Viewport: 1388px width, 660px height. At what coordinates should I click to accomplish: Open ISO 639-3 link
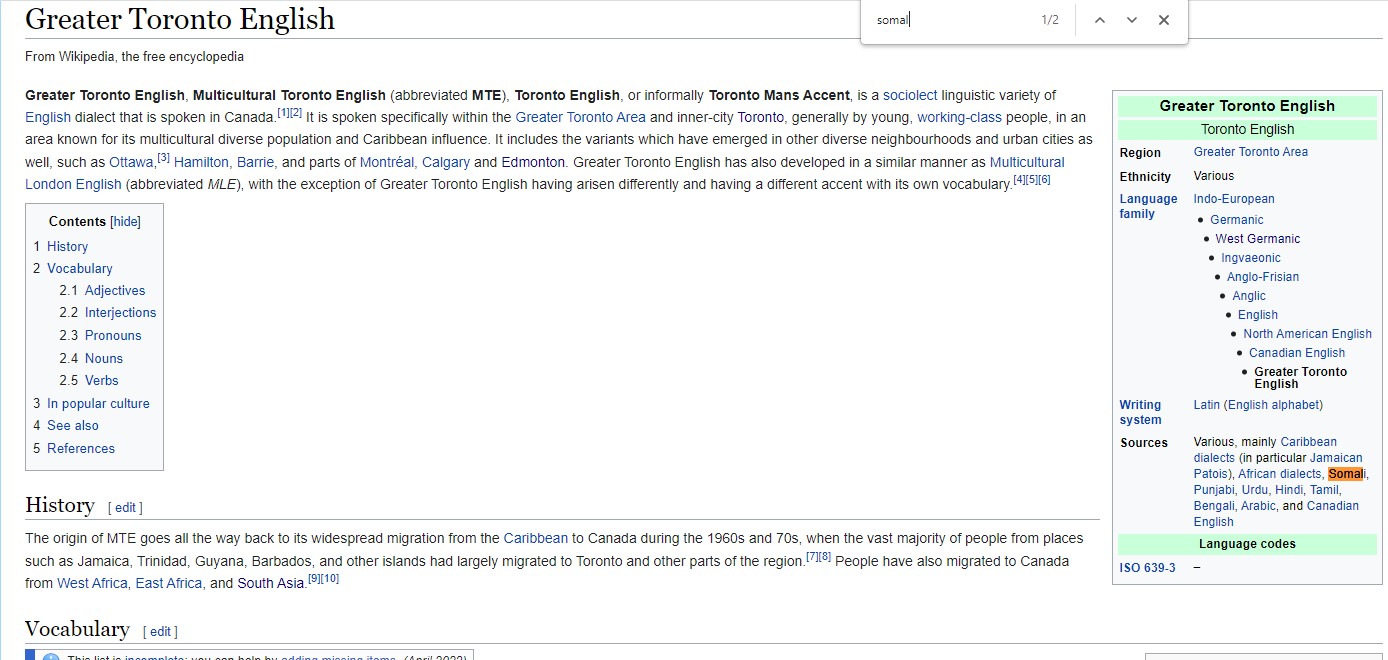[1148, 568]
